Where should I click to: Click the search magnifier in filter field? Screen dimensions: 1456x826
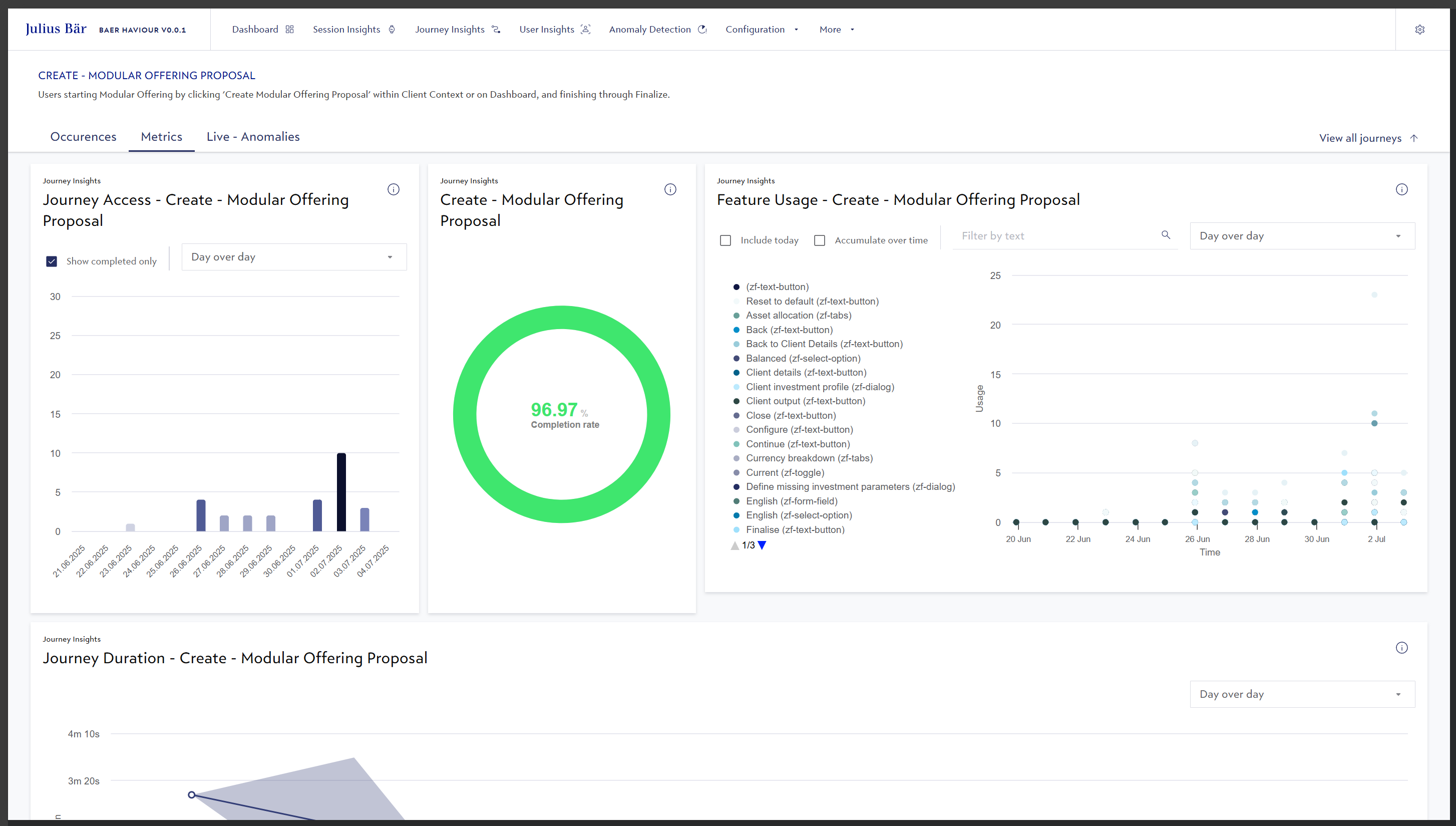coord(1166,235)
